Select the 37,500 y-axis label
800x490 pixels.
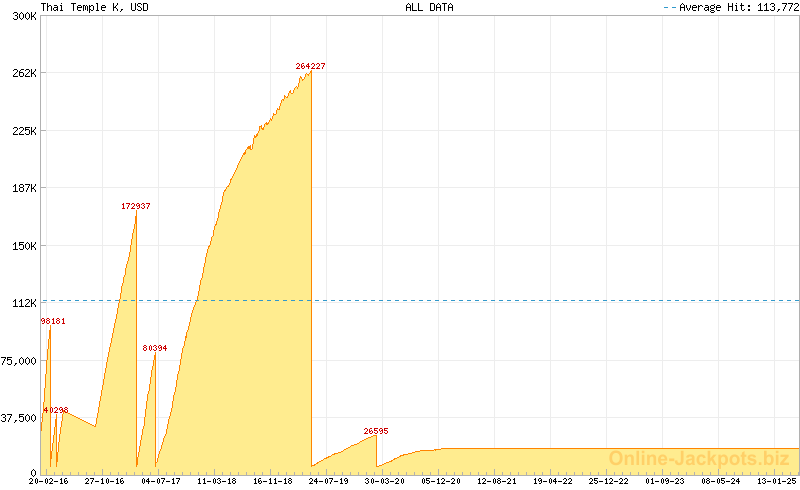(x=19, y=418)
